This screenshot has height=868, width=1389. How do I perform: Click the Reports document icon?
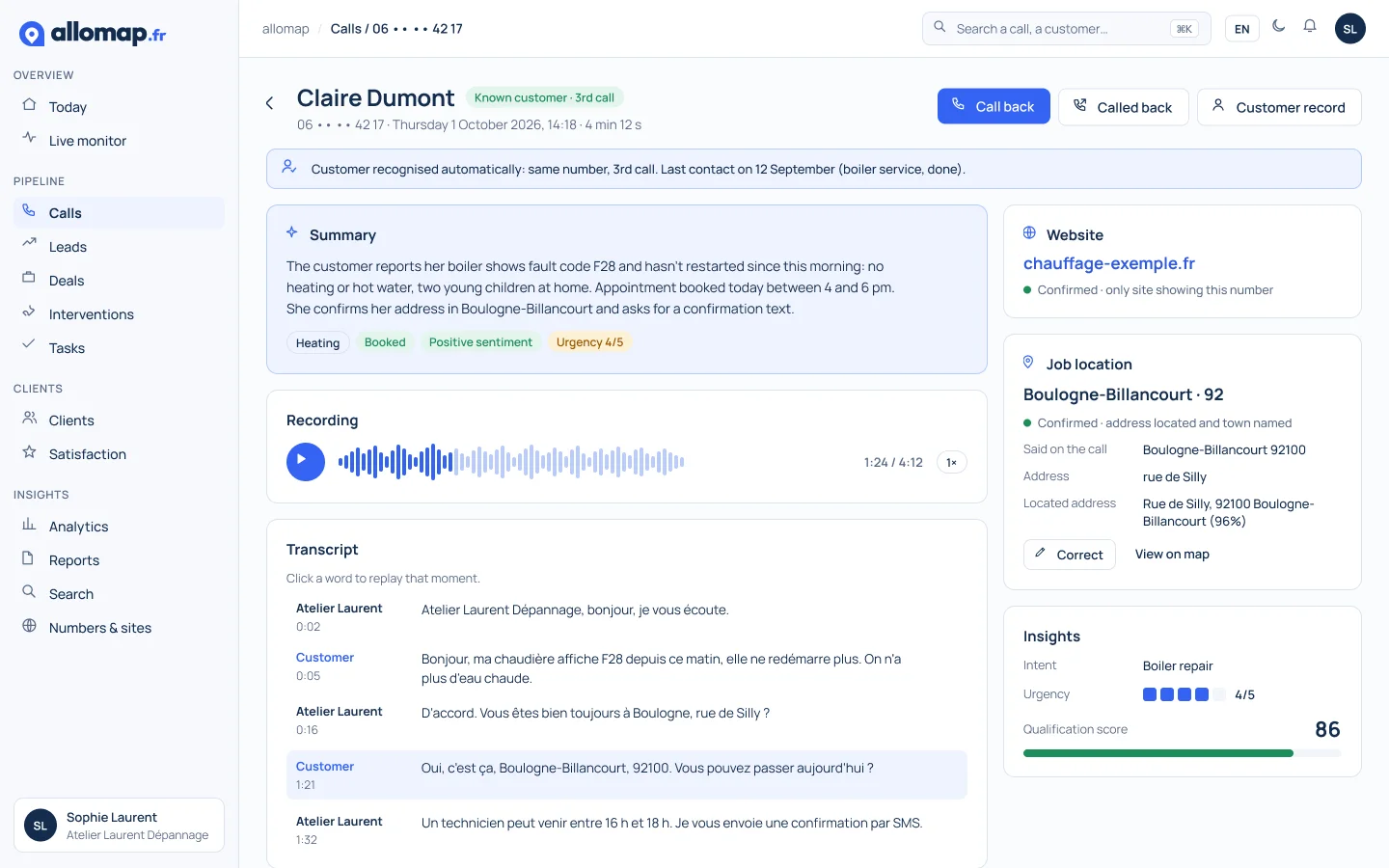point(29,558)
